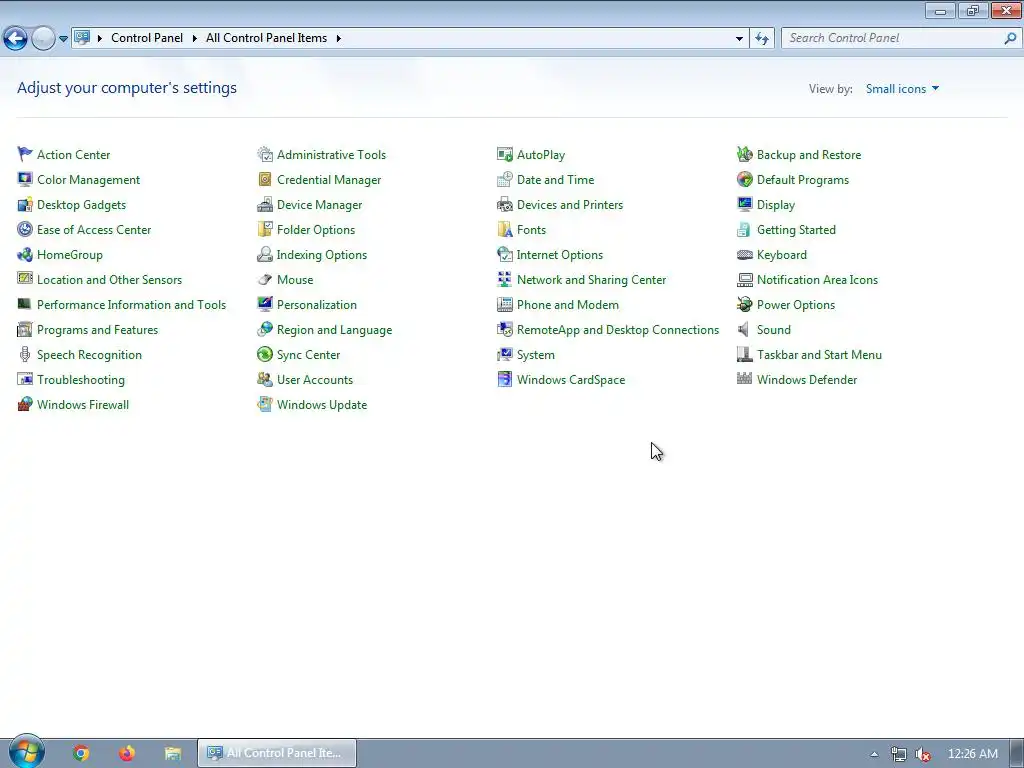
Task: Click the Date and Time clock icon
Action: click(505, 180)
